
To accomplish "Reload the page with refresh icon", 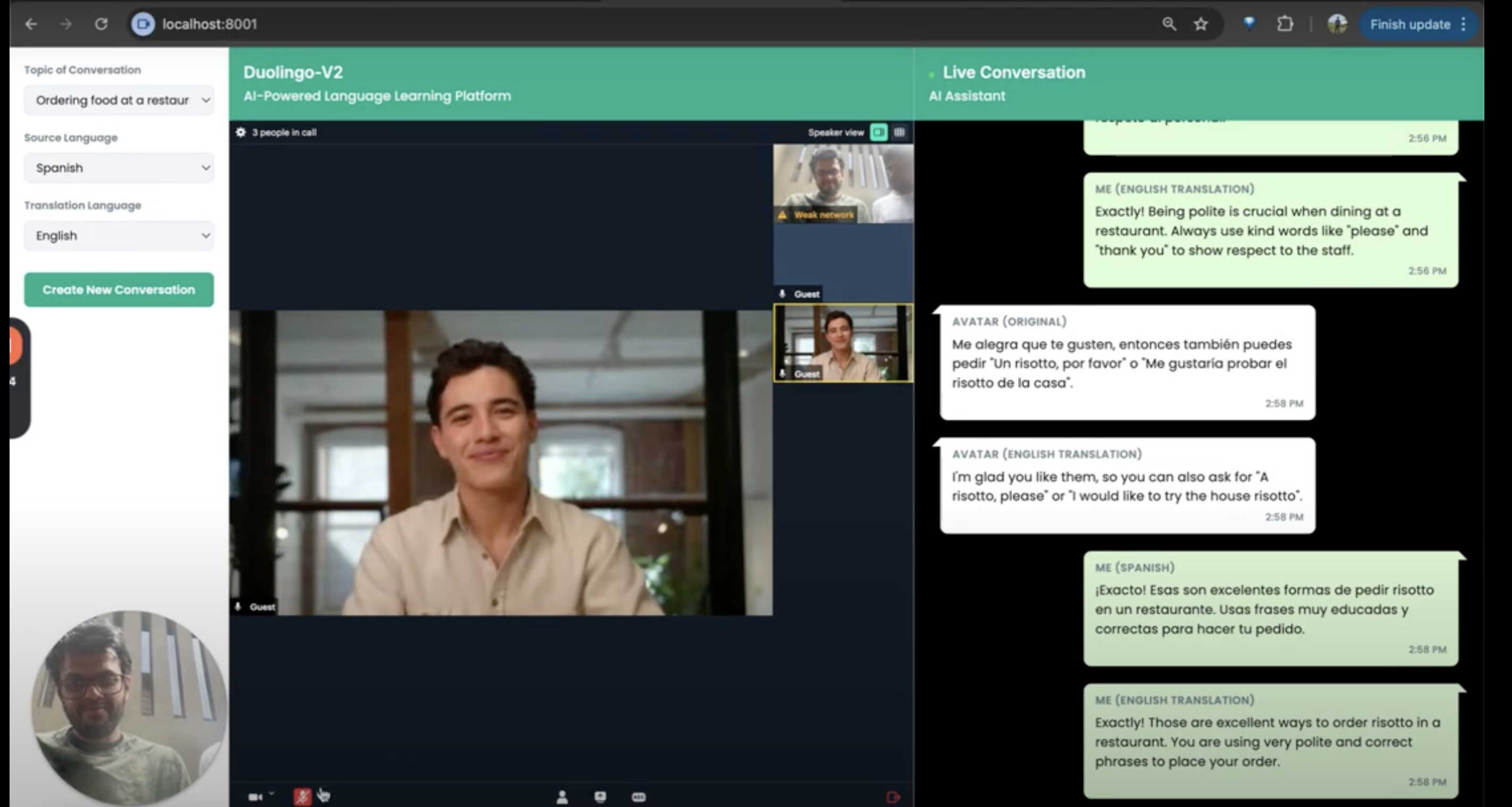I will [101, 24].
